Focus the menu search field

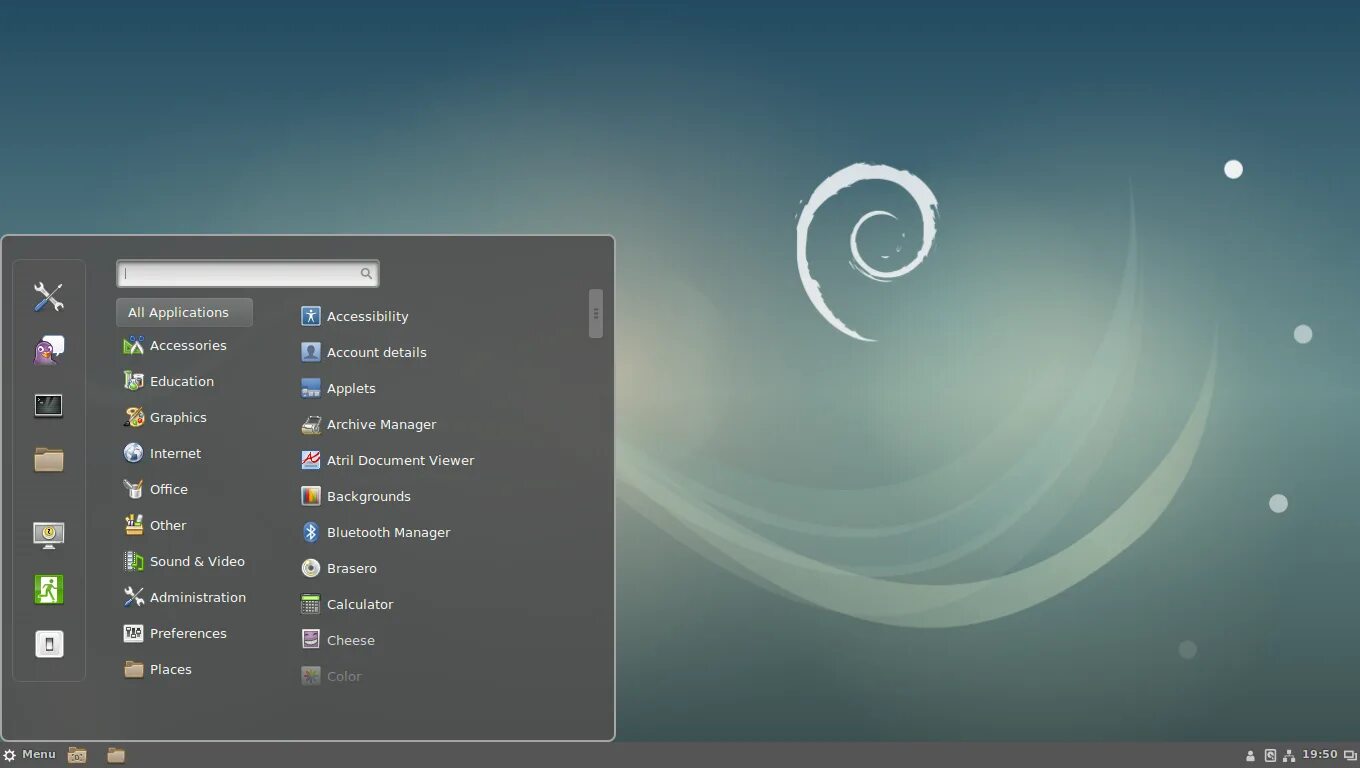tap(248, 273)
